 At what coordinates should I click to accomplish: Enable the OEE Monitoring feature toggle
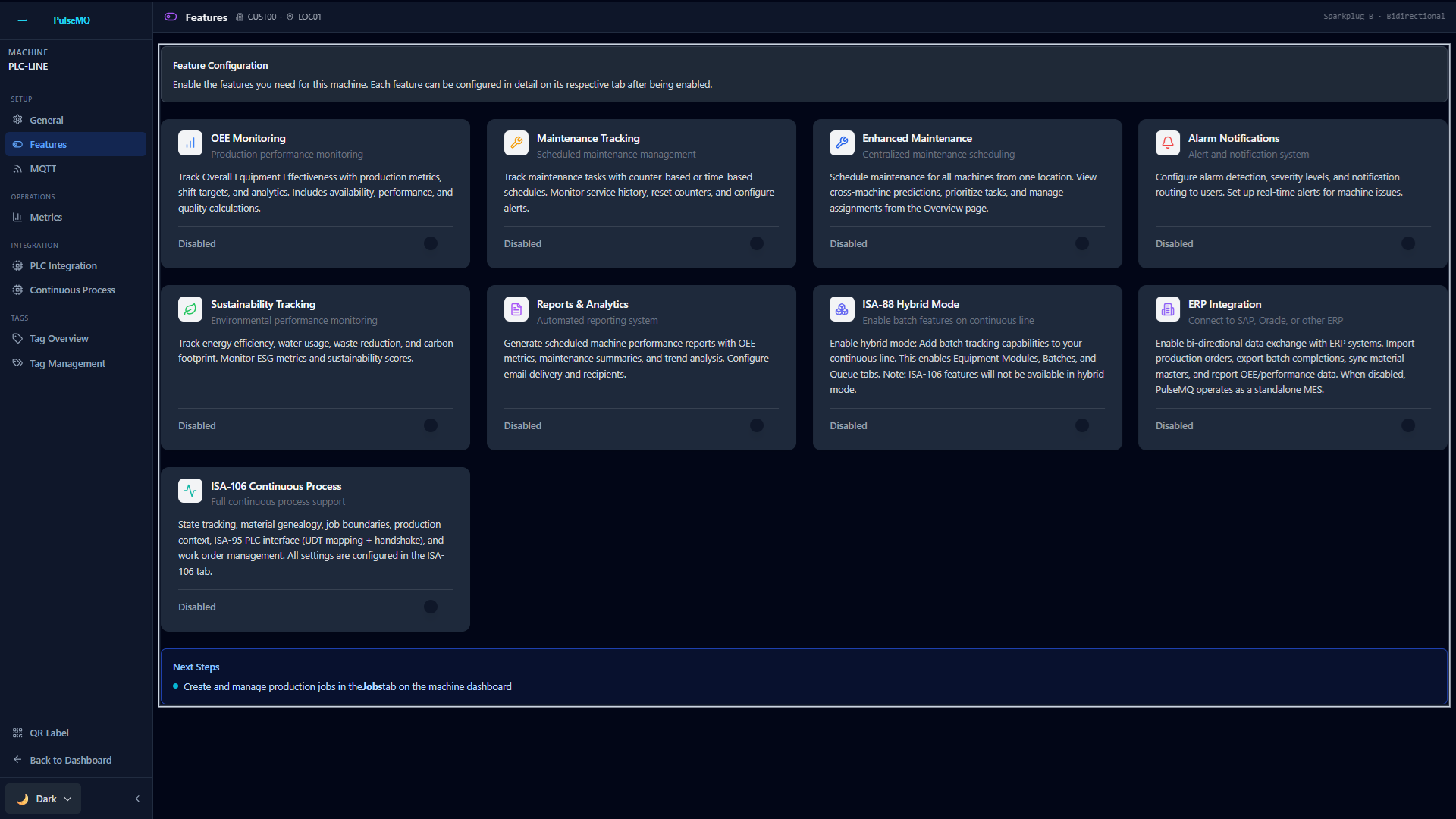[x=430, y=243]
